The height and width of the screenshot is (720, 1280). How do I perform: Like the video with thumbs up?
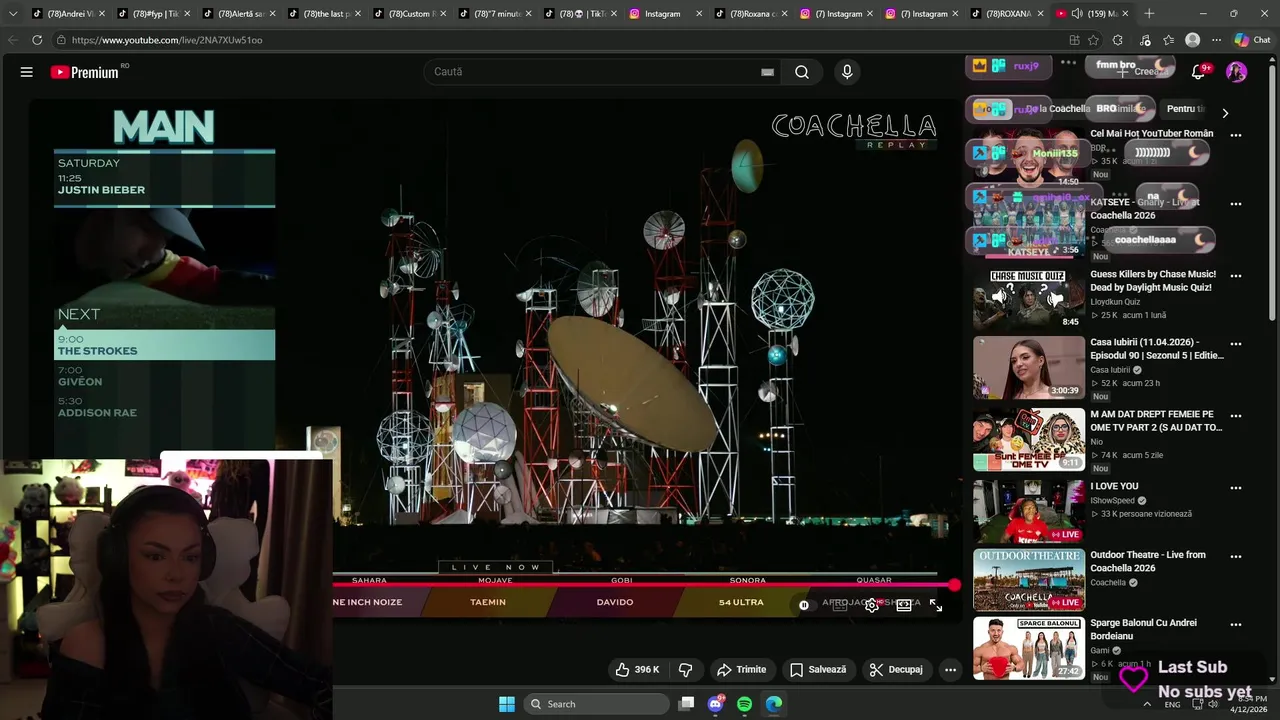(x=637, y=670)
